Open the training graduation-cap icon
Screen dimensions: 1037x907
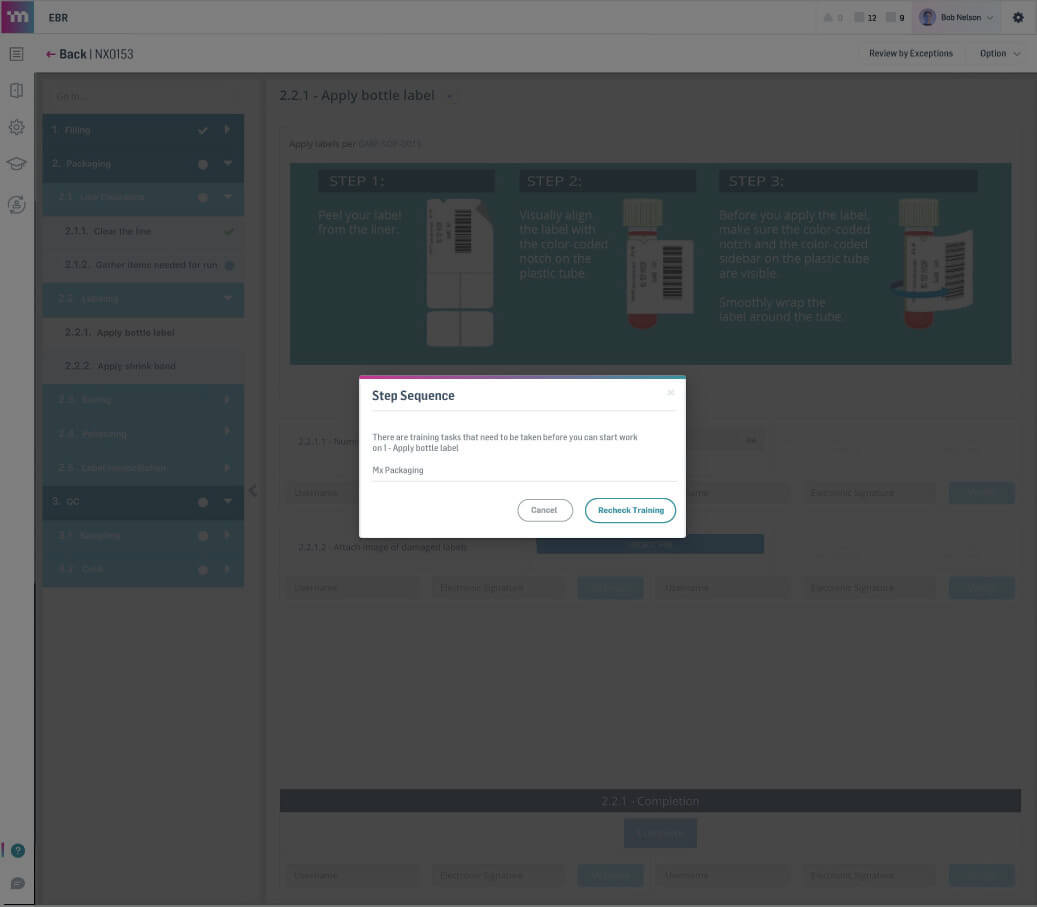16,163
